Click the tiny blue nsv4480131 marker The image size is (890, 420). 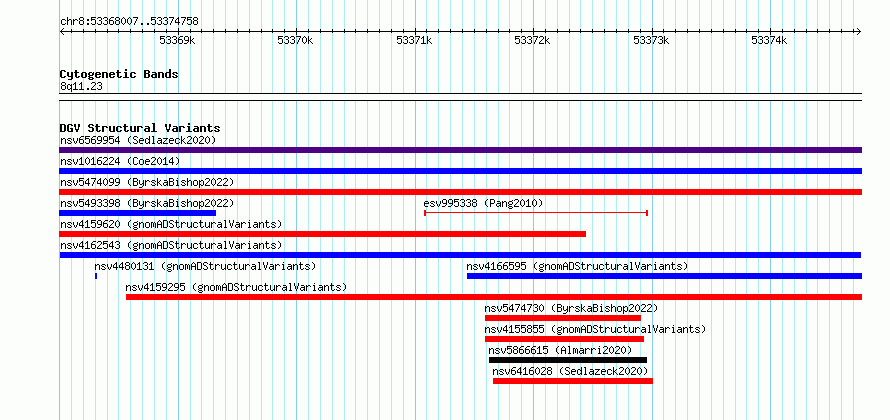point(96,276)
